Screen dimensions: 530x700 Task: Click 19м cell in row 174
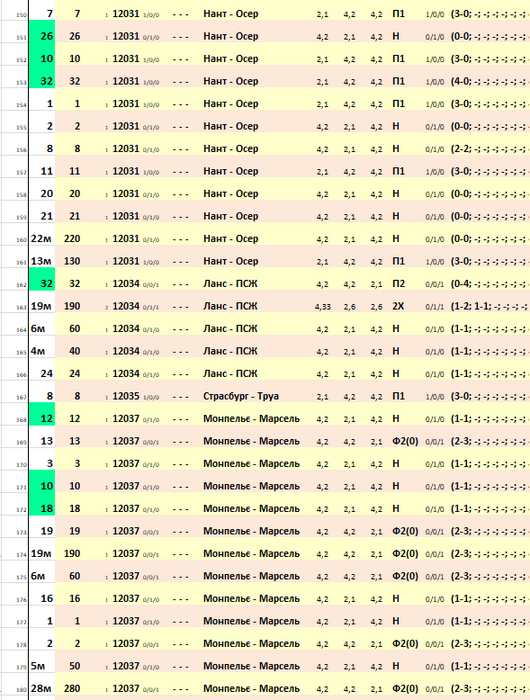(41, 554)
